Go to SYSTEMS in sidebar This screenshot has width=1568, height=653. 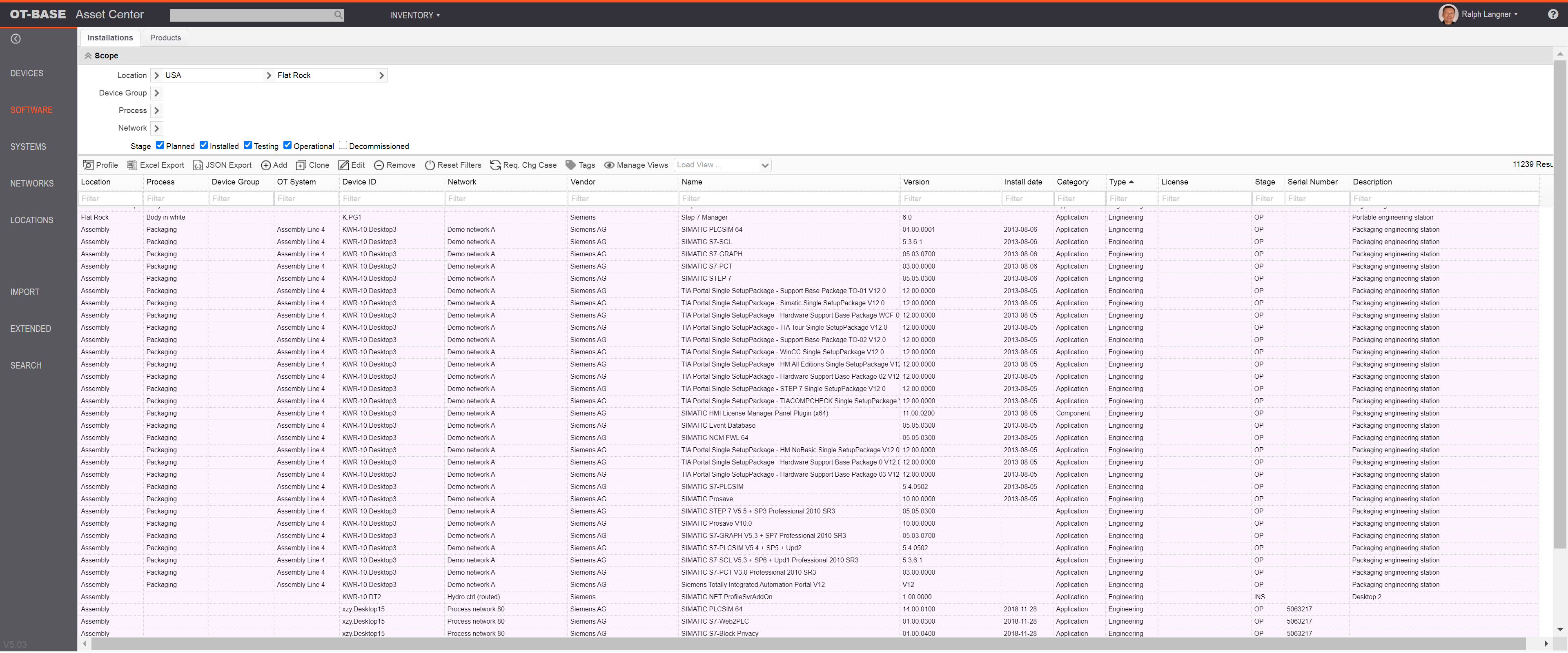click(28, 147)
